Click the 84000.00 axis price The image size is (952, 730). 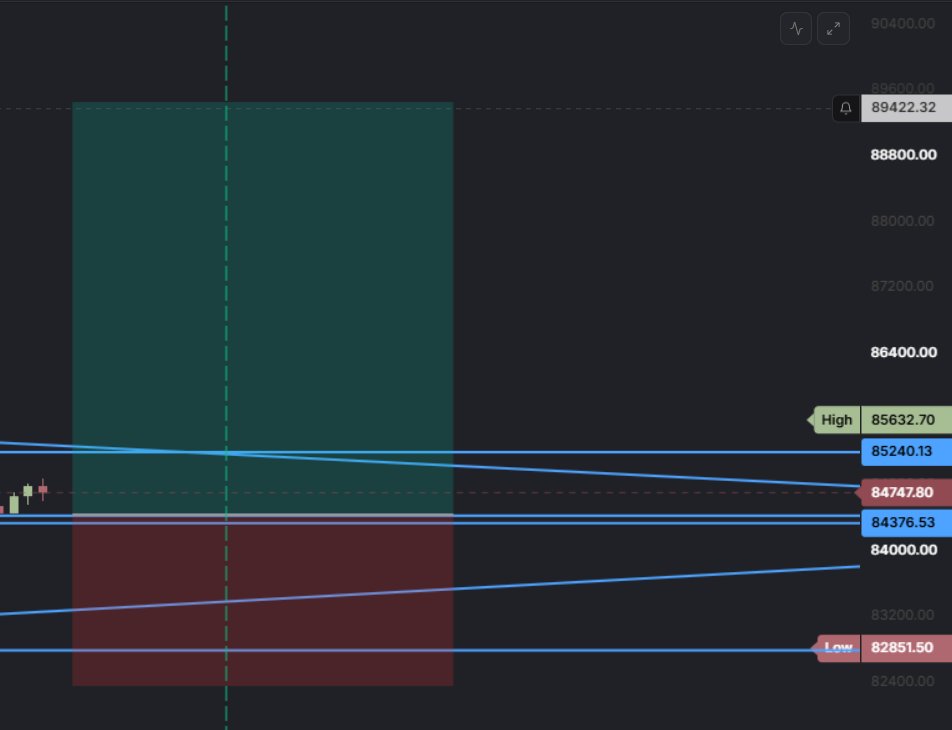[x=903, y=550]
